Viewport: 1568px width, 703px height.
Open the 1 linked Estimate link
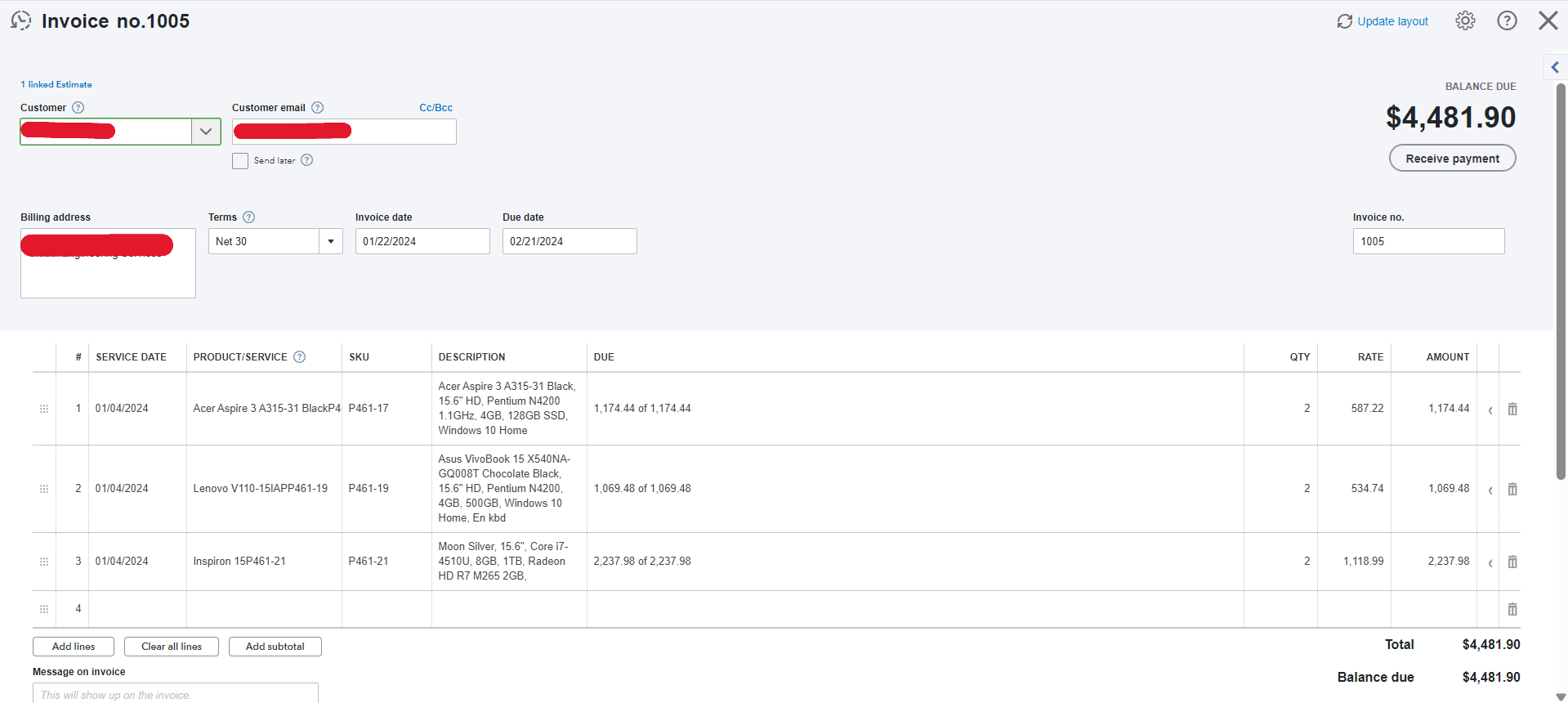click(56, 85)
